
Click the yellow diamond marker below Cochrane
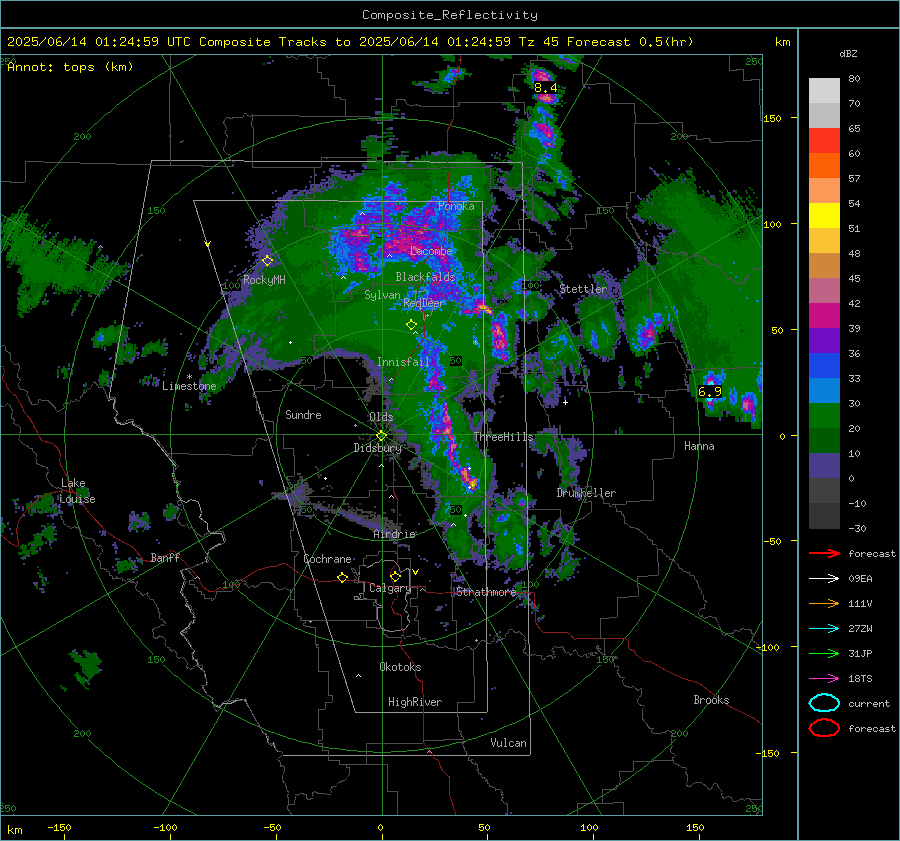pos(343,577)
